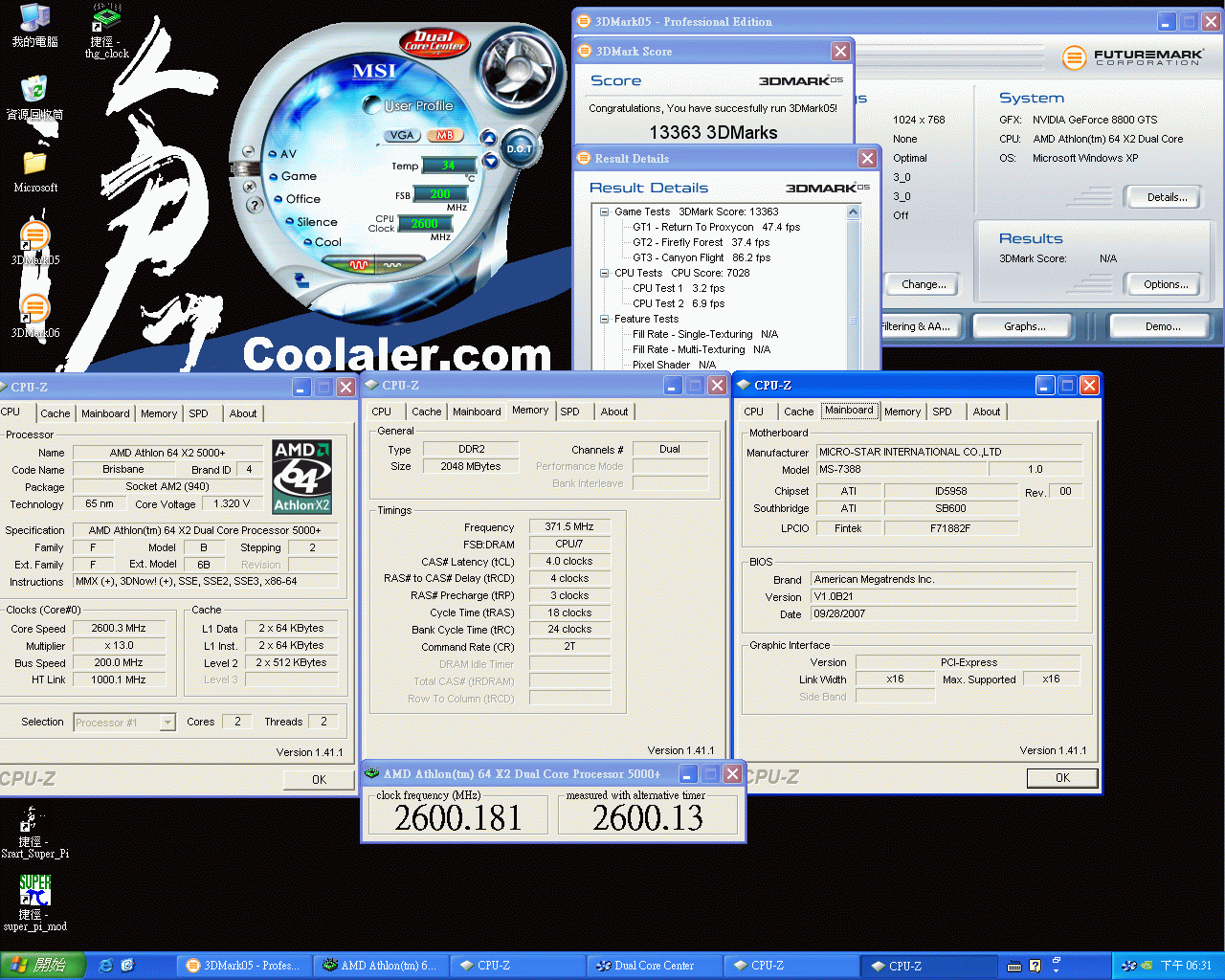This screenshot has height=980, width=1225.
Task: Open the Mainboard tab in the middle CPU-Z window
Action: tap(477, 412)
